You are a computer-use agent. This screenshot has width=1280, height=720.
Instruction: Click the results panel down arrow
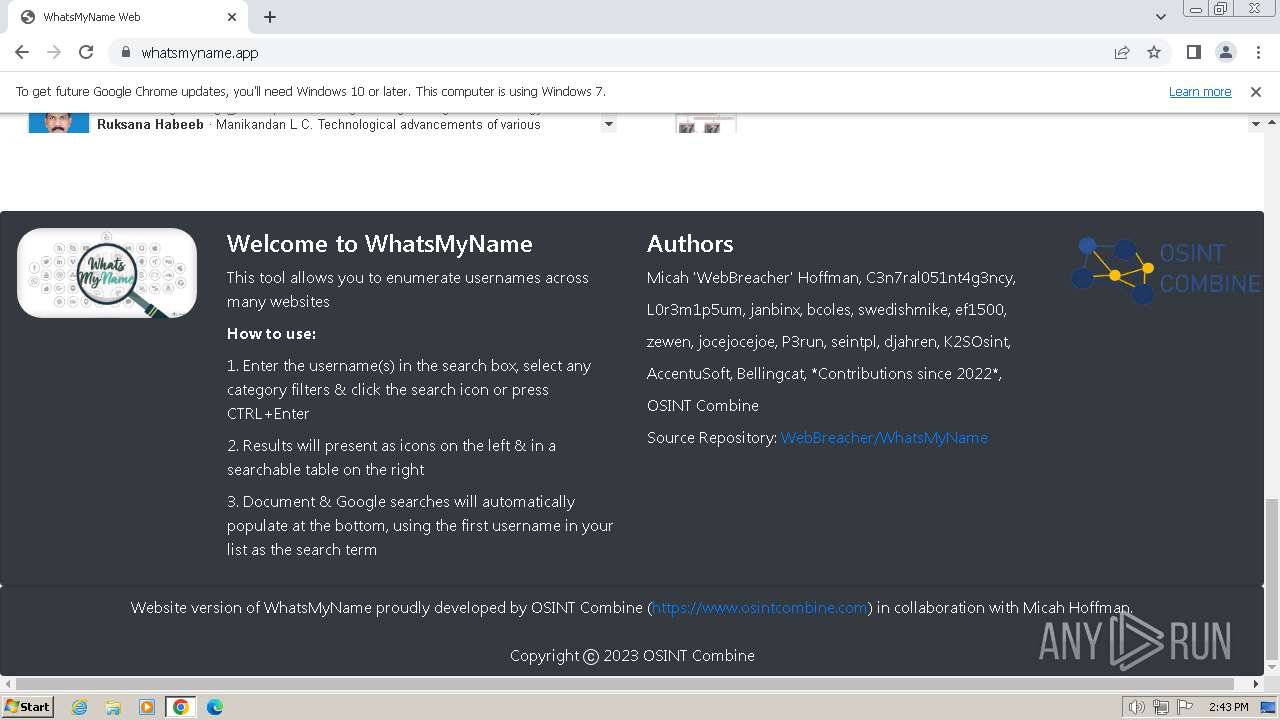(x=608, y=125)
